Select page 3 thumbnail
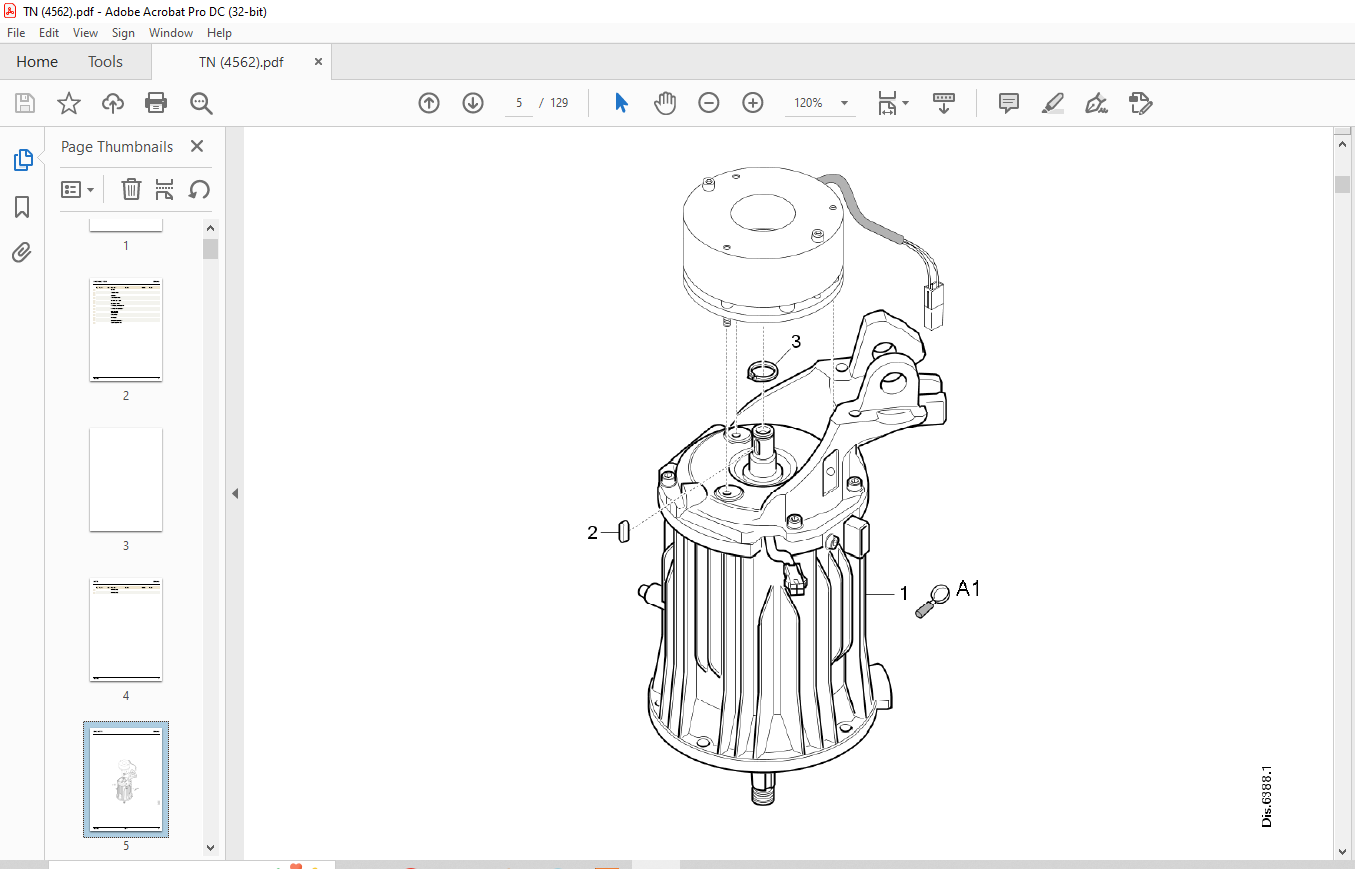 tap(126, 480)
